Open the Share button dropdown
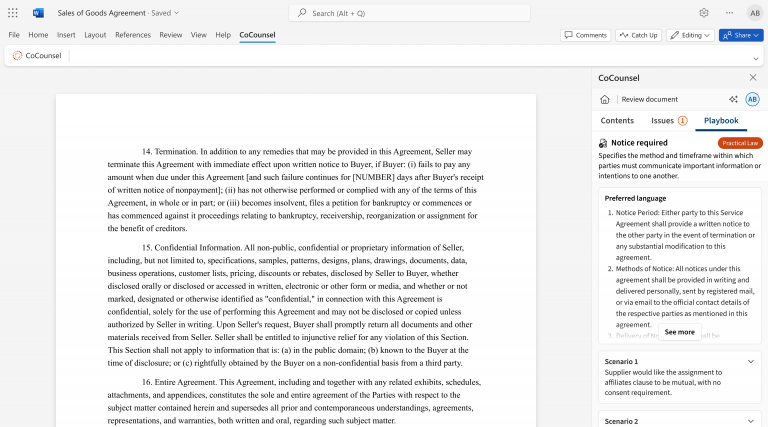Screen dimensions: 768x427 (741, 35)
